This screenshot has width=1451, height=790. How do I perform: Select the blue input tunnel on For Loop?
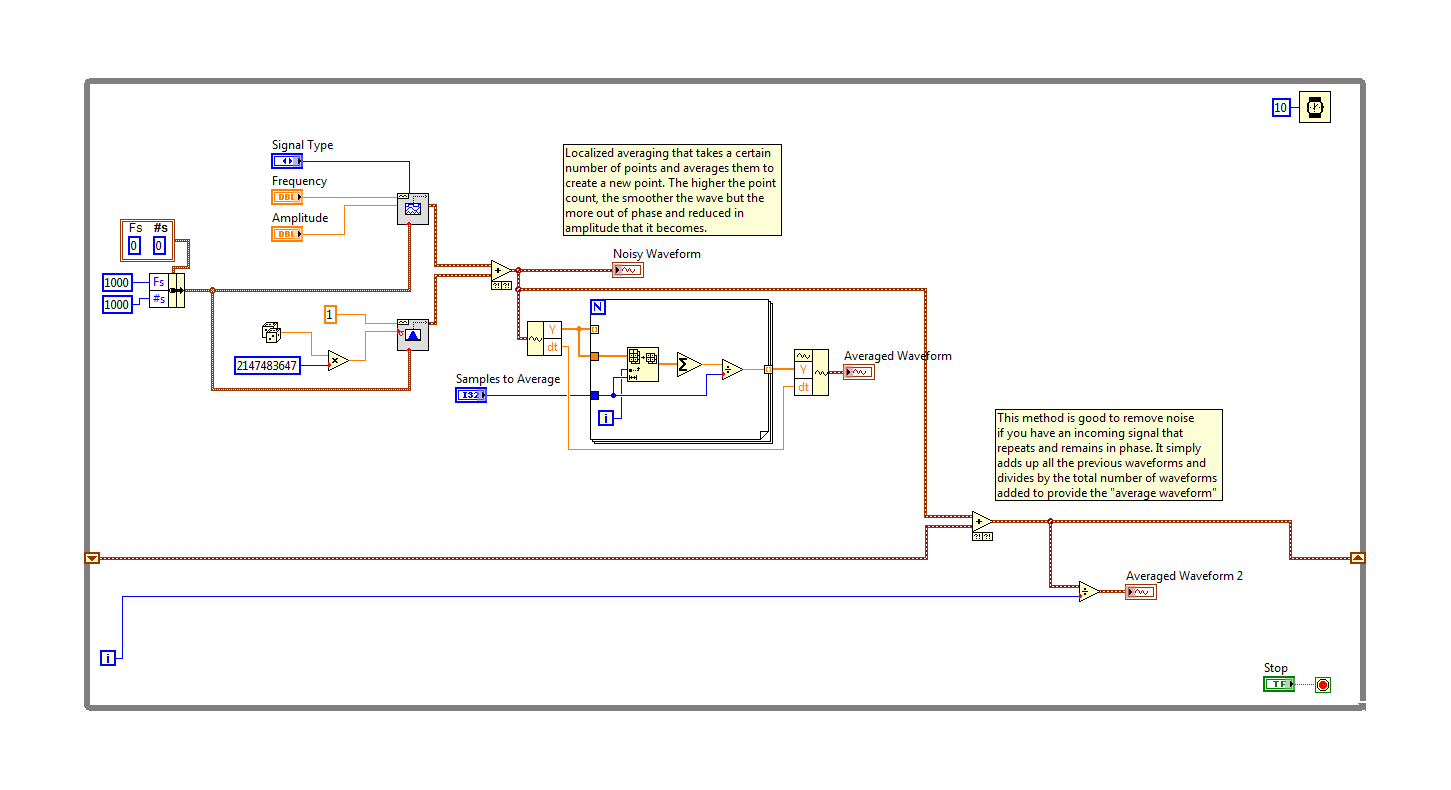click(x=595, y=395)
